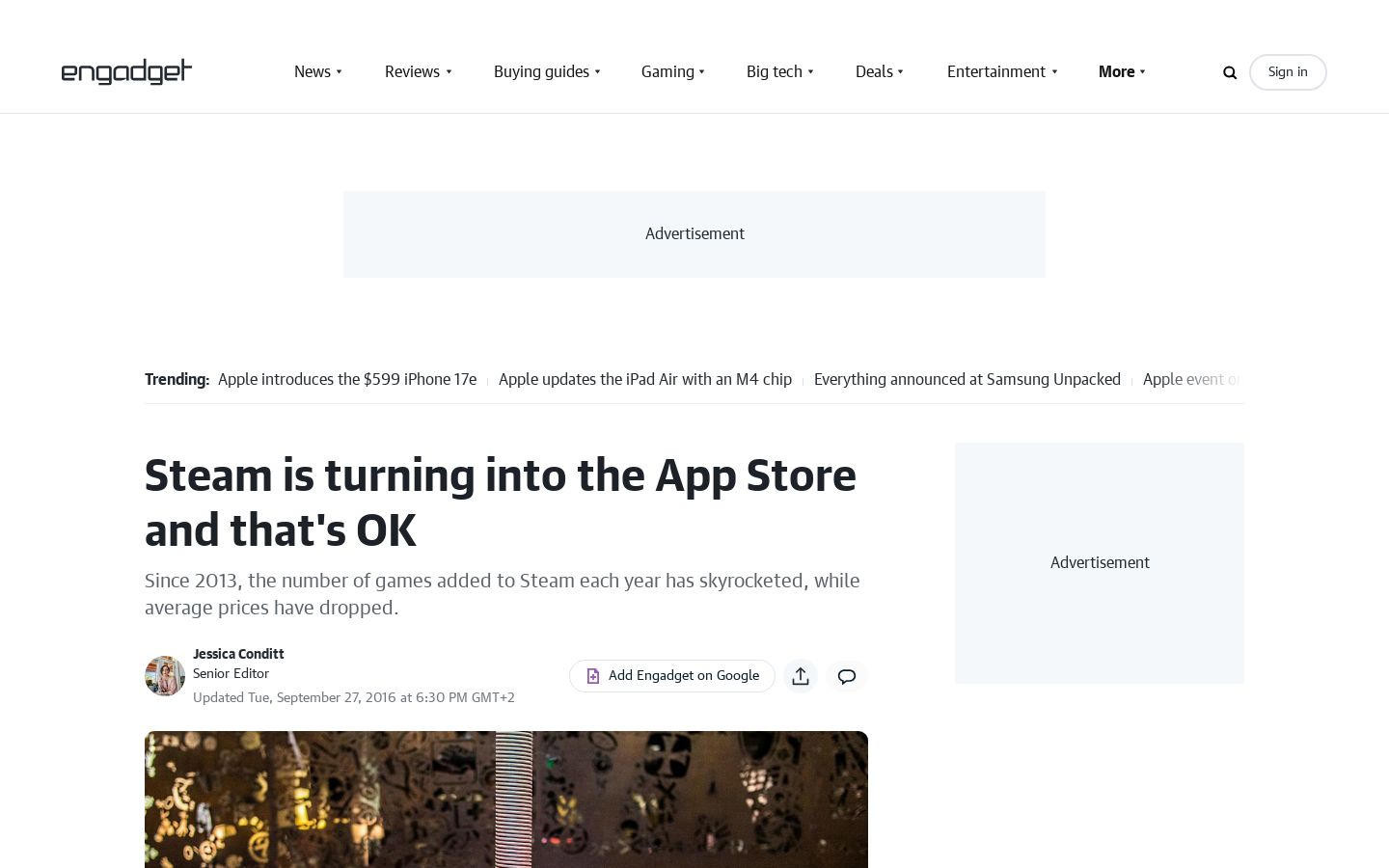Click the Sign in button
The height and width of the screenshot is (868, 1389).
[x=1288, y=72]
